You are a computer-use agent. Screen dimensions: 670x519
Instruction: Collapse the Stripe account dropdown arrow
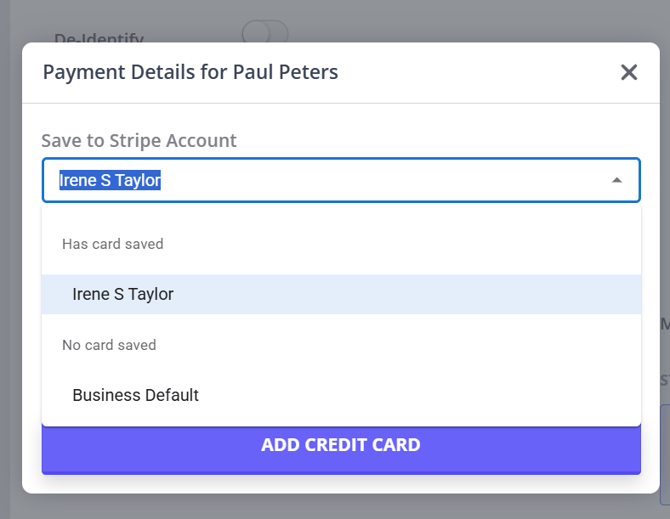pyautogui.click(x=617, y=180)
